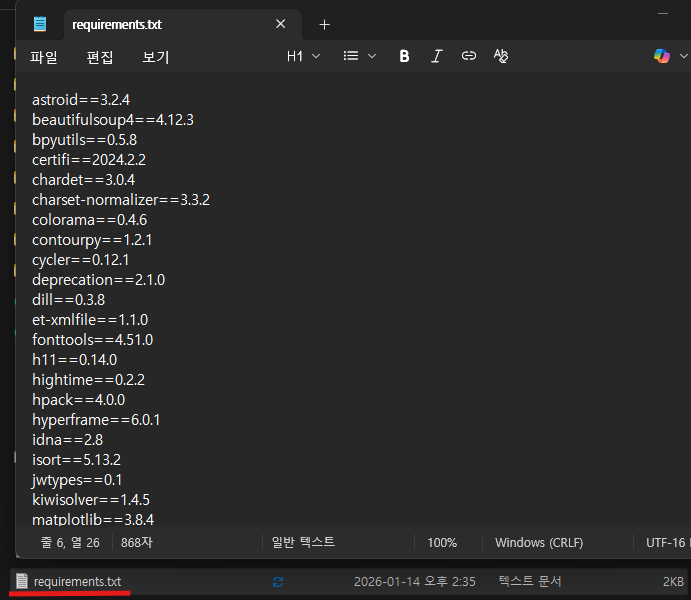Add a new tab with the plus button
Screen dimensions: 691x600
tap(324, 25)
